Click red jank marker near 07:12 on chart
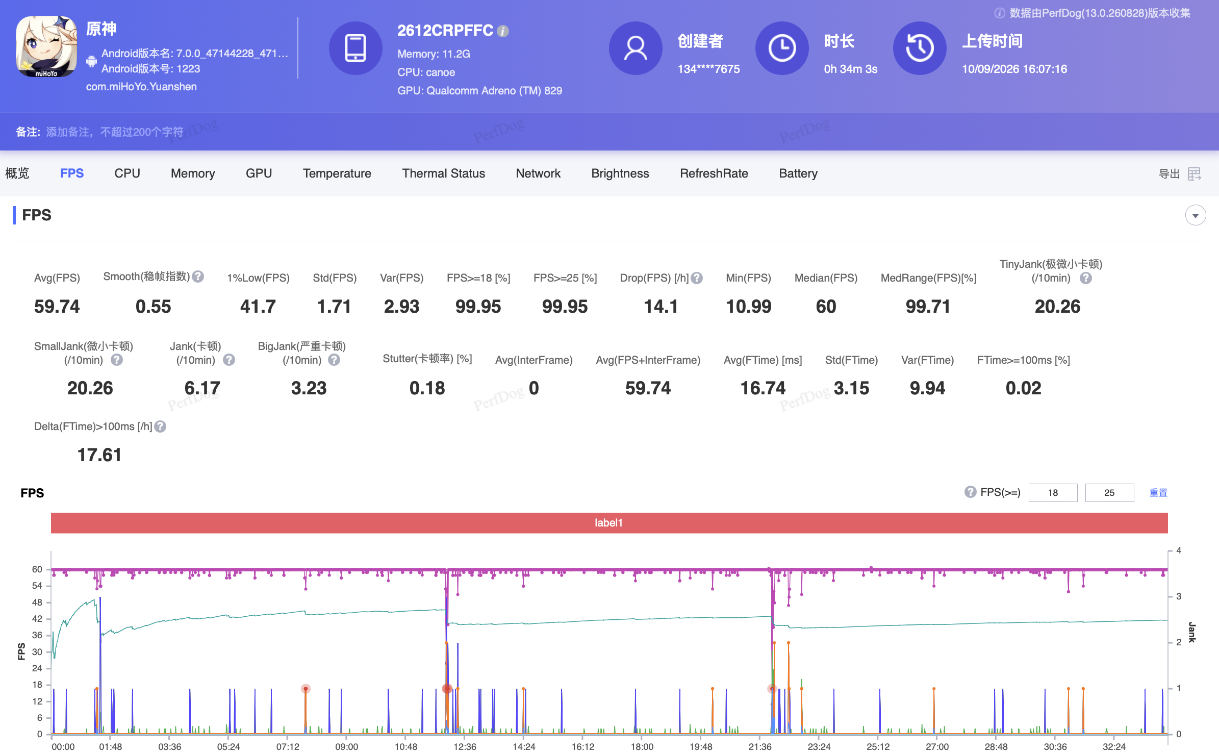The image size is (1219, 754). pyautogui.click(x=305, y=688)
